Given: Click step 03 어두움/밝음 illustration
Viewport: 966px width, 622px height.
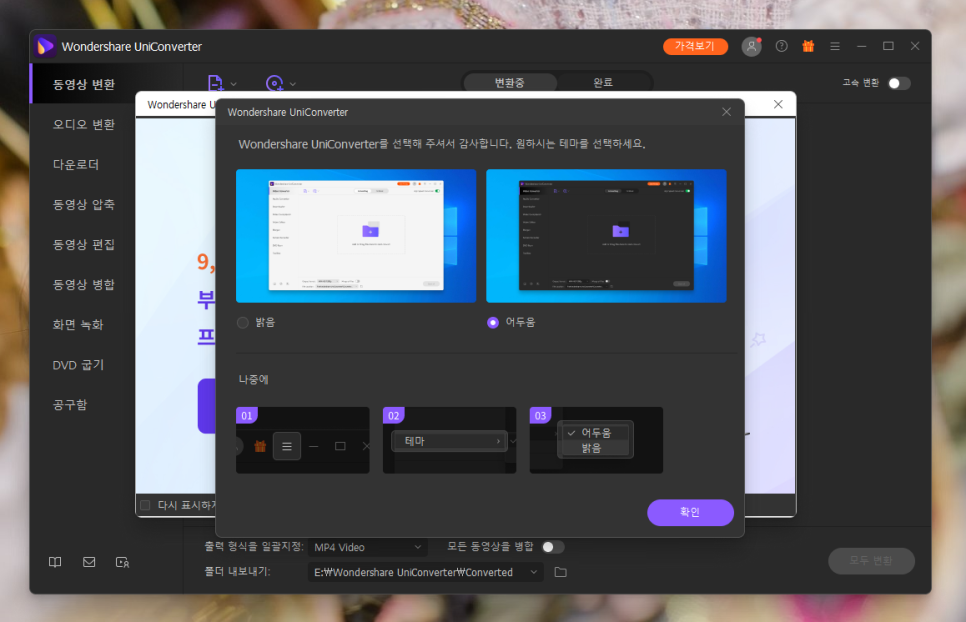Looking at the screenshot, I should click(x=596, y=440).
